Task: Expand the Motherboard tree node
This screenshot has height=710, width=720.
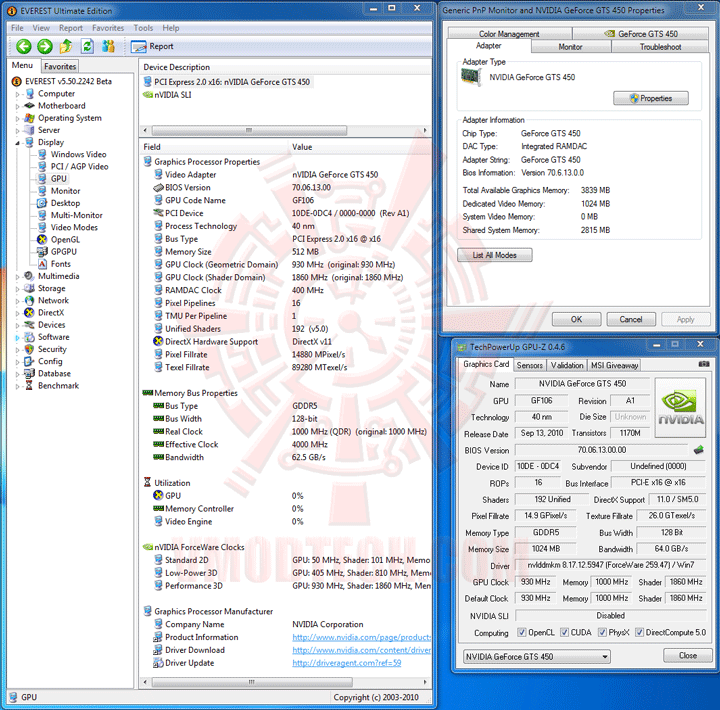Action: [x=18, y=106]
